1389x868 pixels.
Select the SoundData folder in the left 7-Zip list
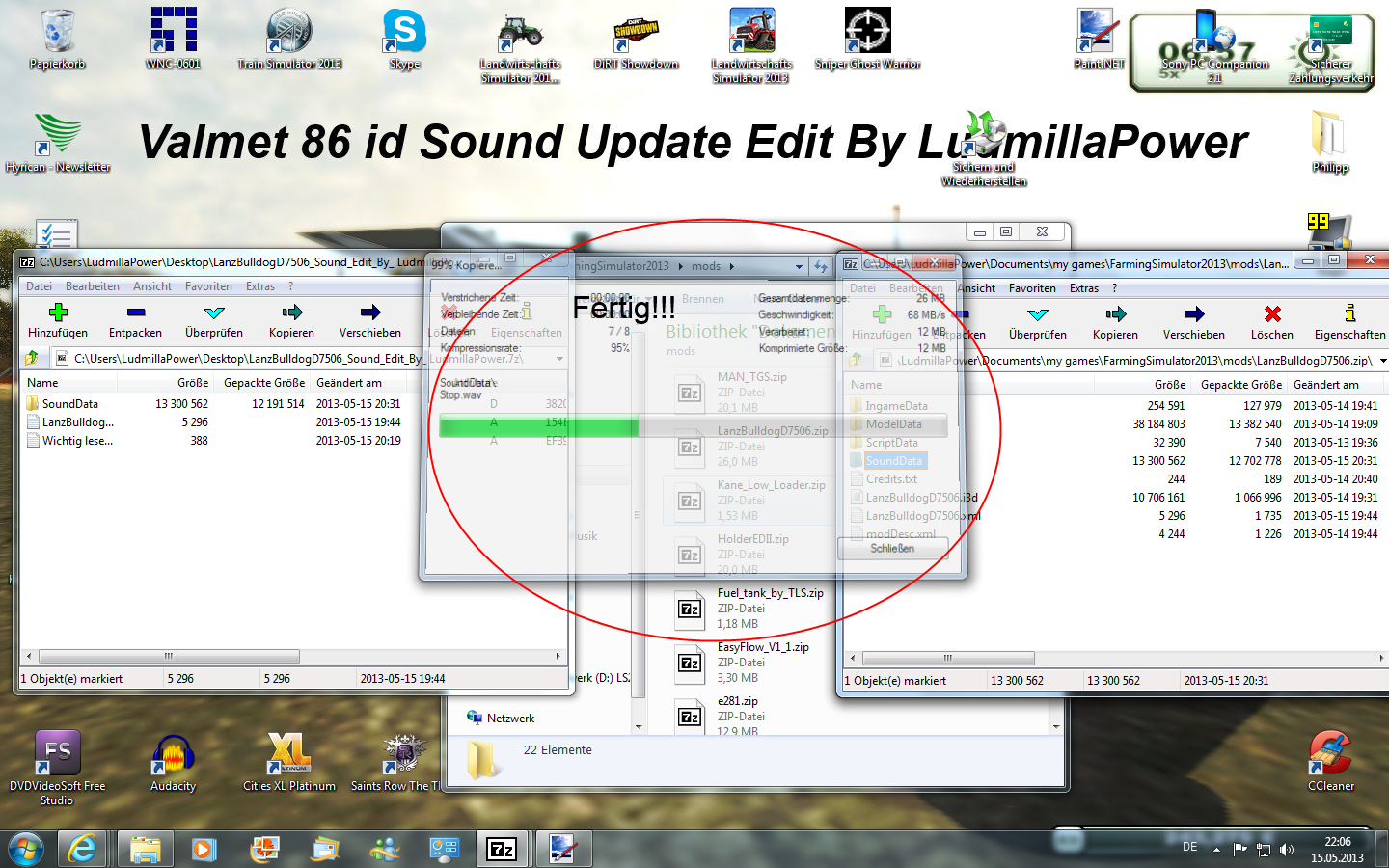tap(70, 404)
